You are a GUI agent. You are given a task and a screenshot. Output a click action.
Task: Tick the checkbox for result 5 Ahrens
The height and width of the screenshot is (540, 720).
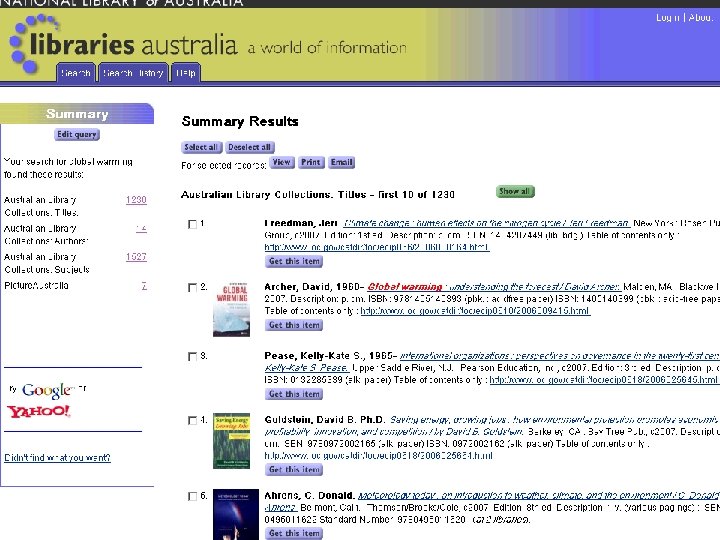tap(192, 496)
